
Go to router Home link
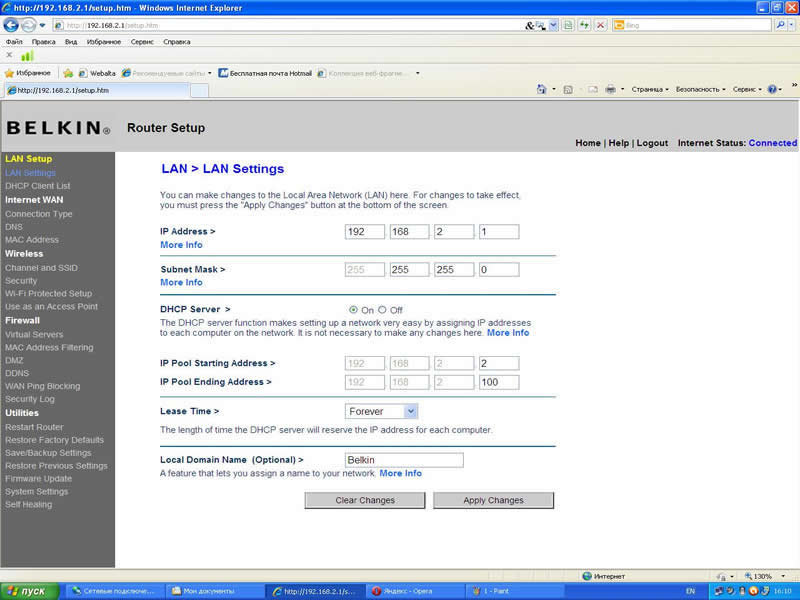(588, 143)
